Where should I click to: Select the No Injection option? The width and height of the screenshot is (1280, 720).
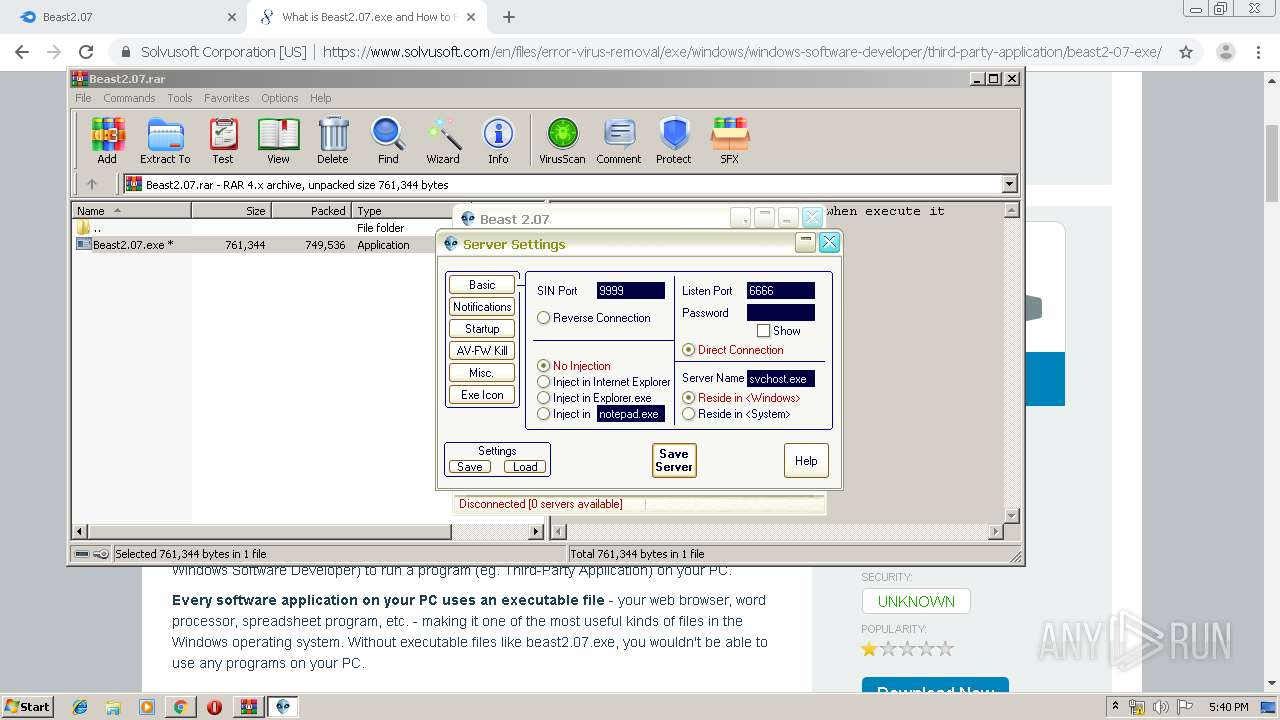coord(544,366)
